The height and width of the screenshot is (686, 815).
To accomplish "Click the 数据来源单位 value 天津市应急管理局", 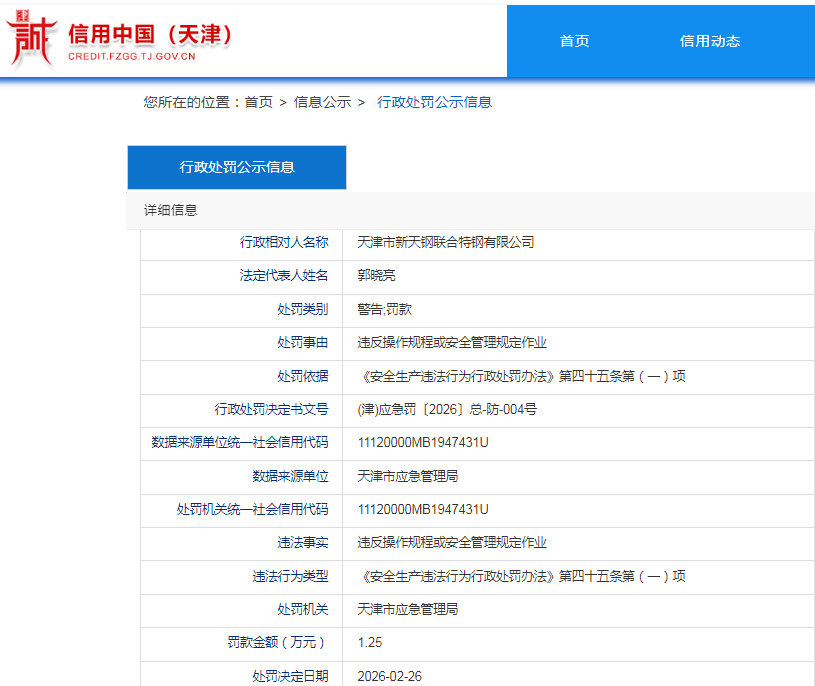I will point(408,476).
